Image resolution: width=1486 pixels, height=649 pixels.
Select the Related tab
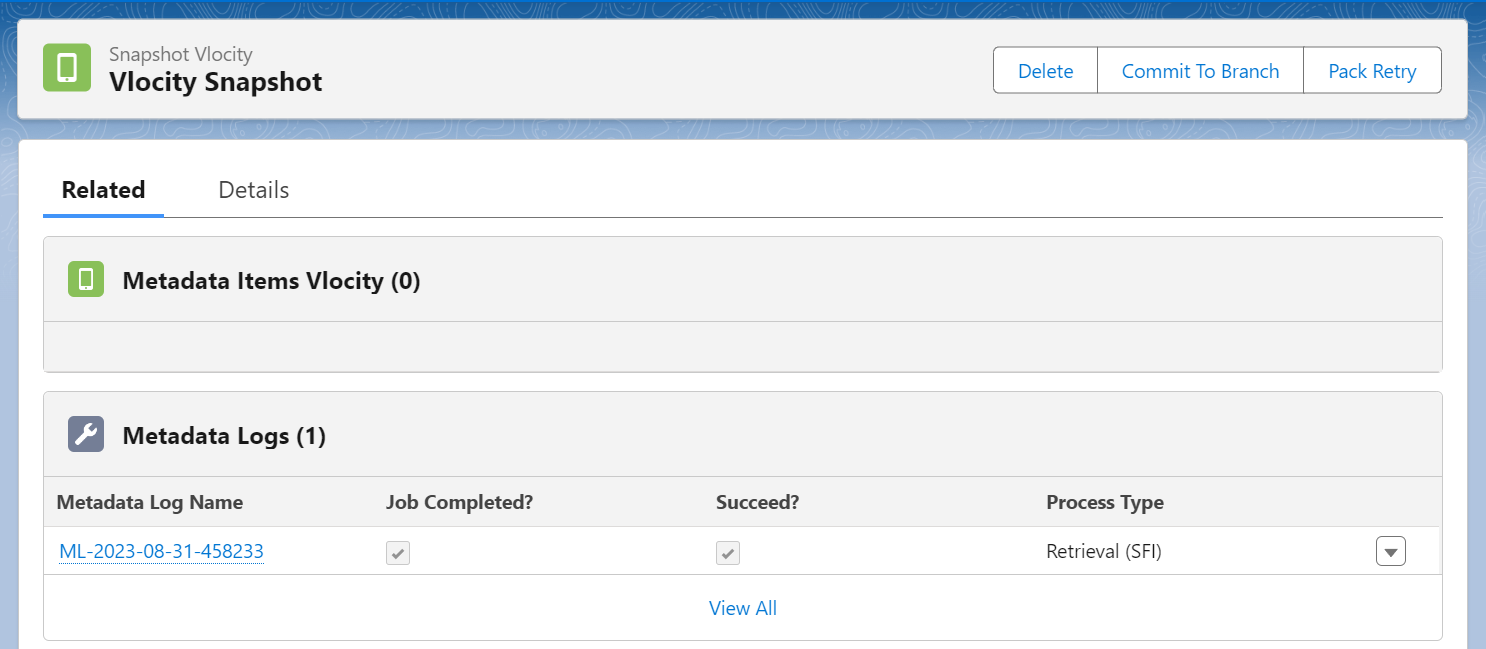[103, 190]
